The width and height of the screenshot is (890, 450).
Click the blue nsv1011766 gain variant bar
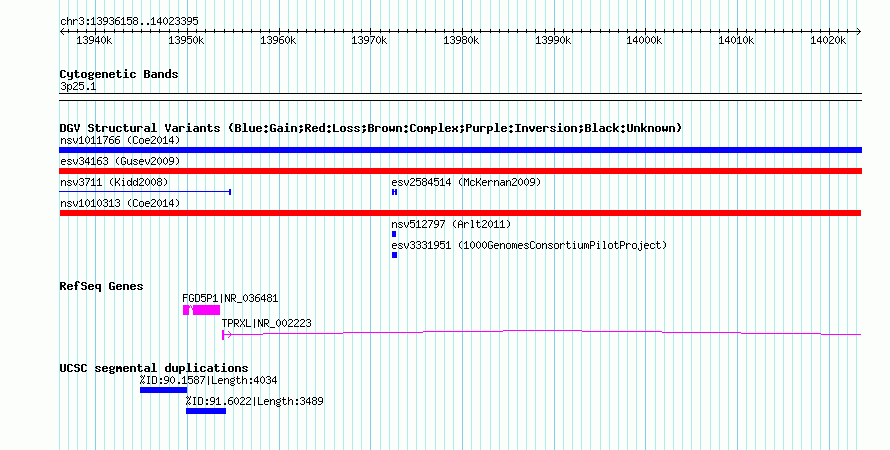[x=460, y=150]
